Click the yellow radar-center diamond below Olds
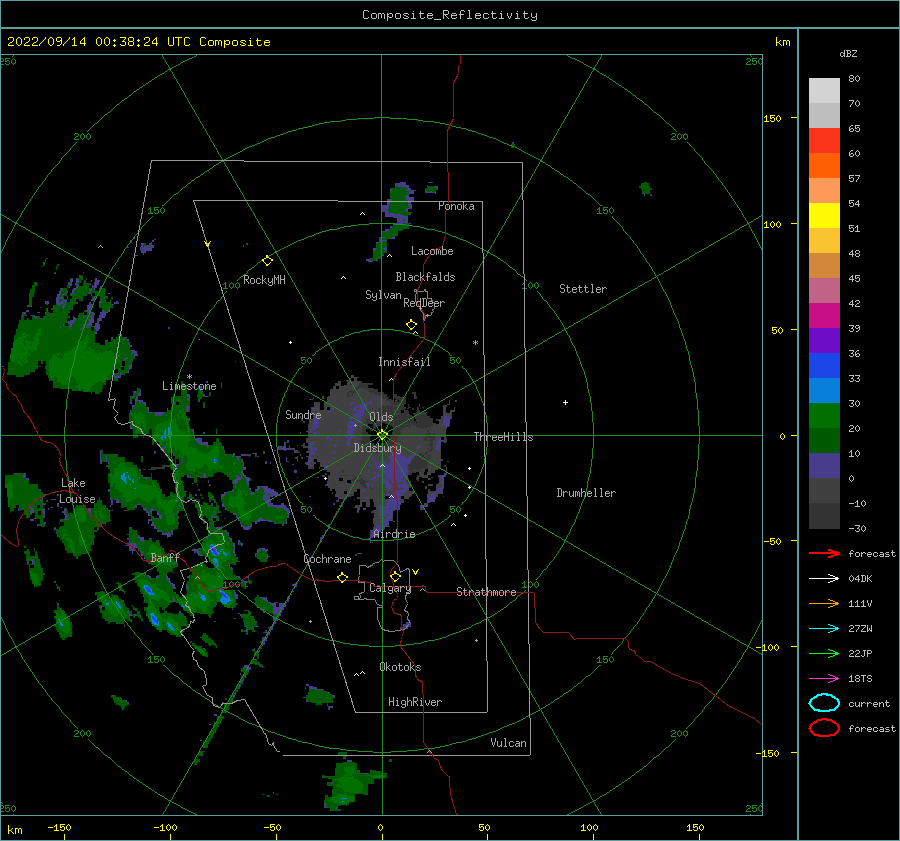Viewport: 900px width, 841px height. click(382, 435)
